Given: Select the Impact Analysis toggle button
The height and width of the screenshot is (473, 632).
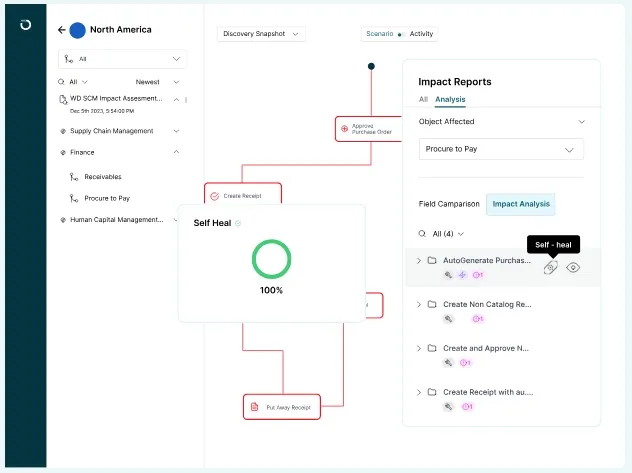Looking at the screenshot, I should 520,204.
